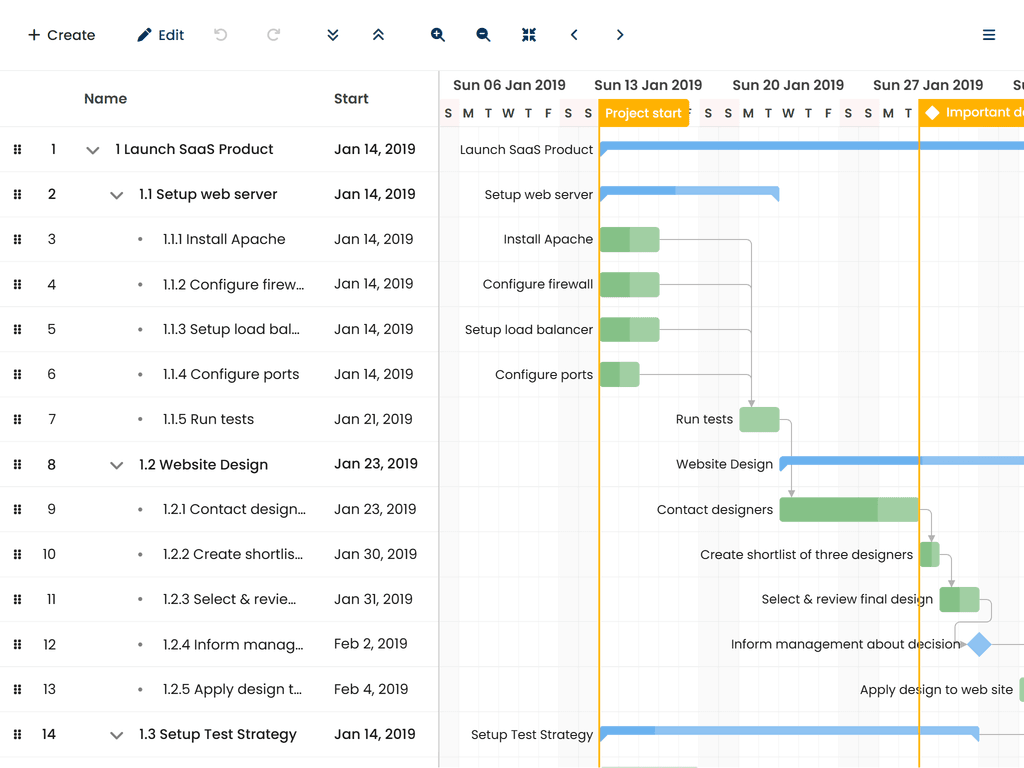
Task: Click the Project start timeline marker
Action: click(x=643, y=113)
